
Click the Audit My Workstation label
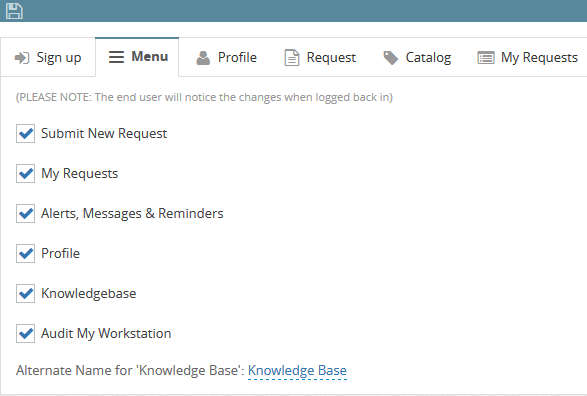click(106, 333)
